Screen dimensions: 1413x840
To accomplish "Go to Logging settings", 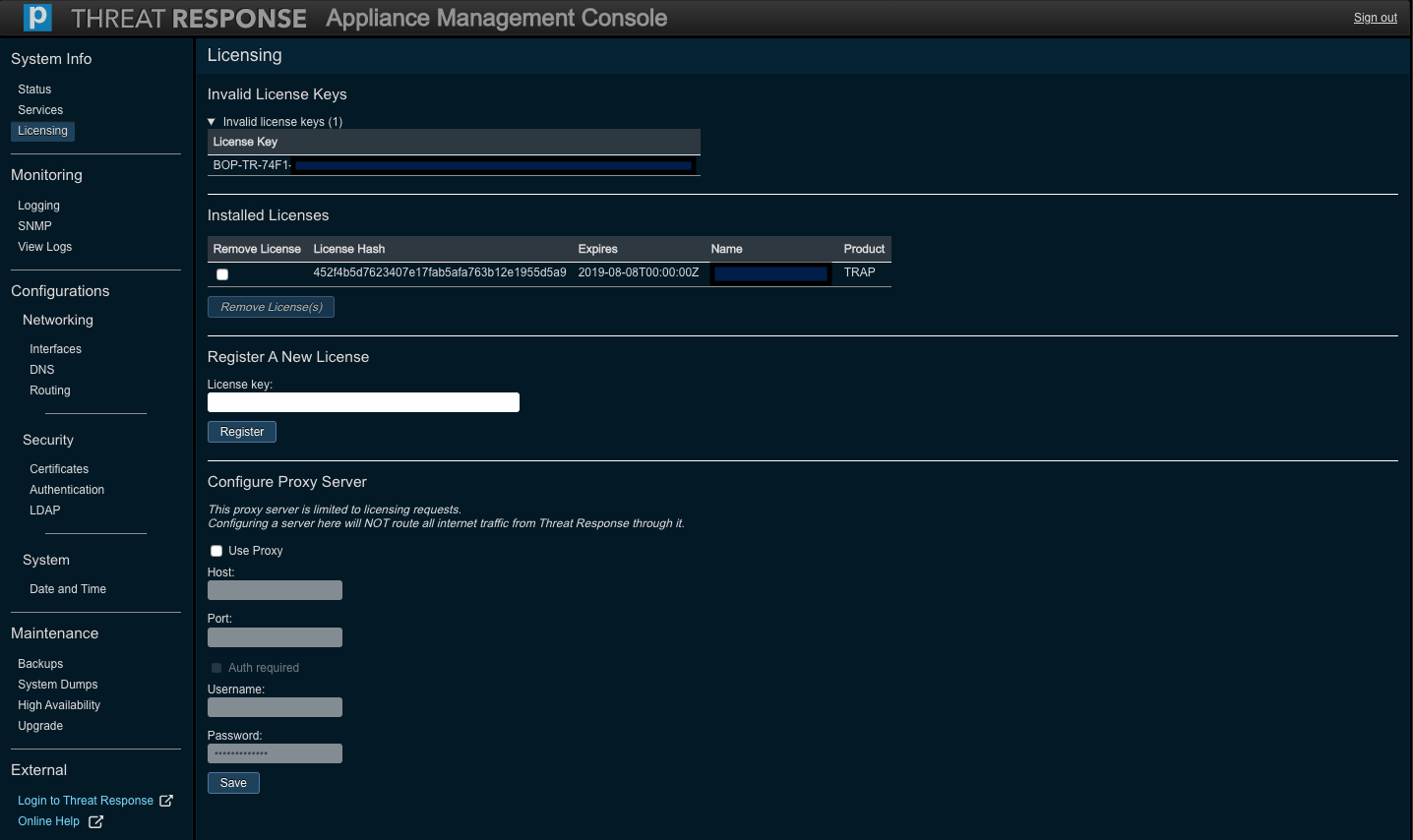I will pyautogui.click(x=38, y=206).
